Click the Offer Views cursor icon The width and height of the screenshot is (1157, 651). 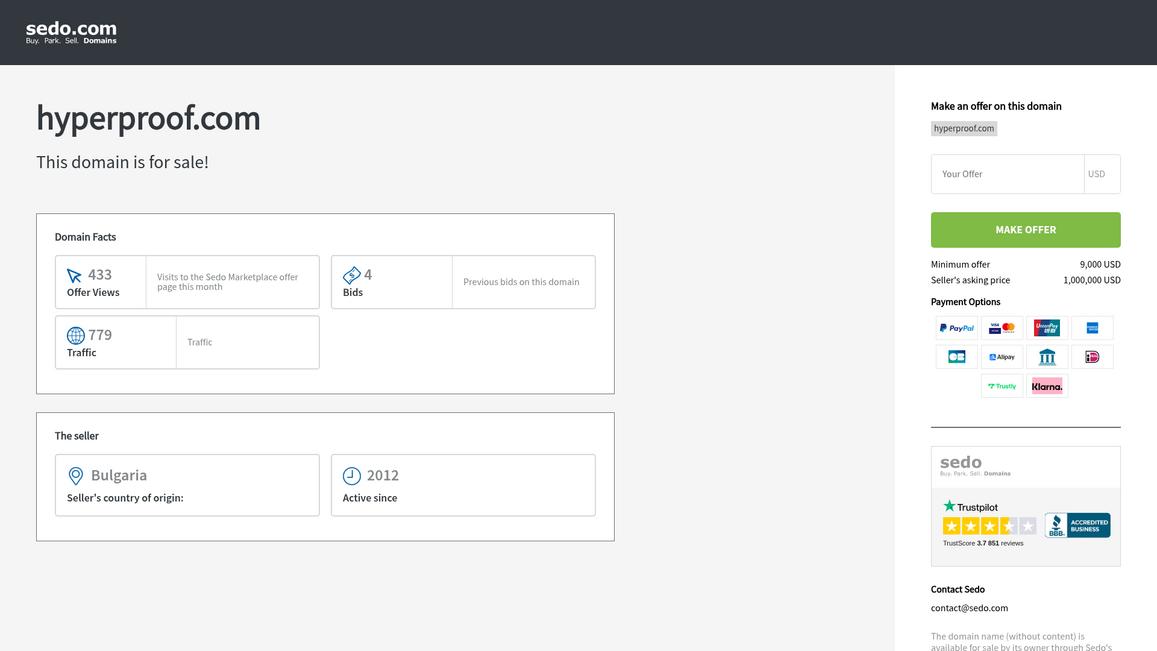click(x=75, y=275)
